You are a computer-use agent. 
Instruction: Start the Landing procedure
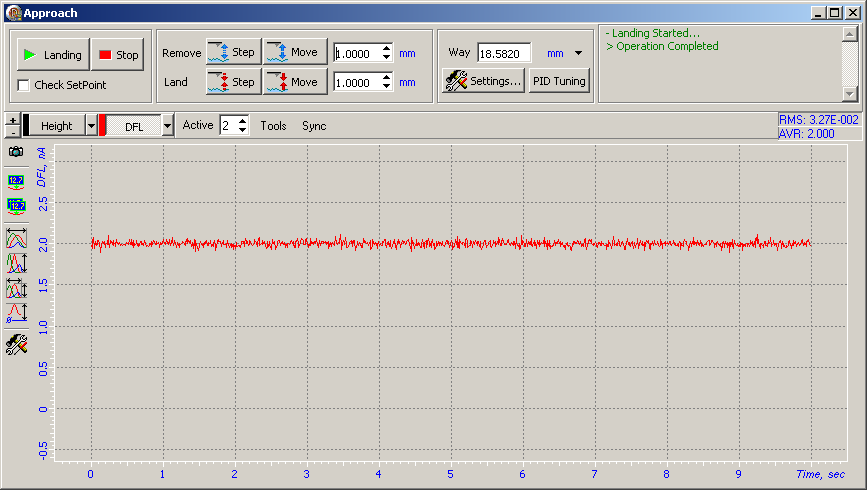pyautogui.click(x=53, y=55)
